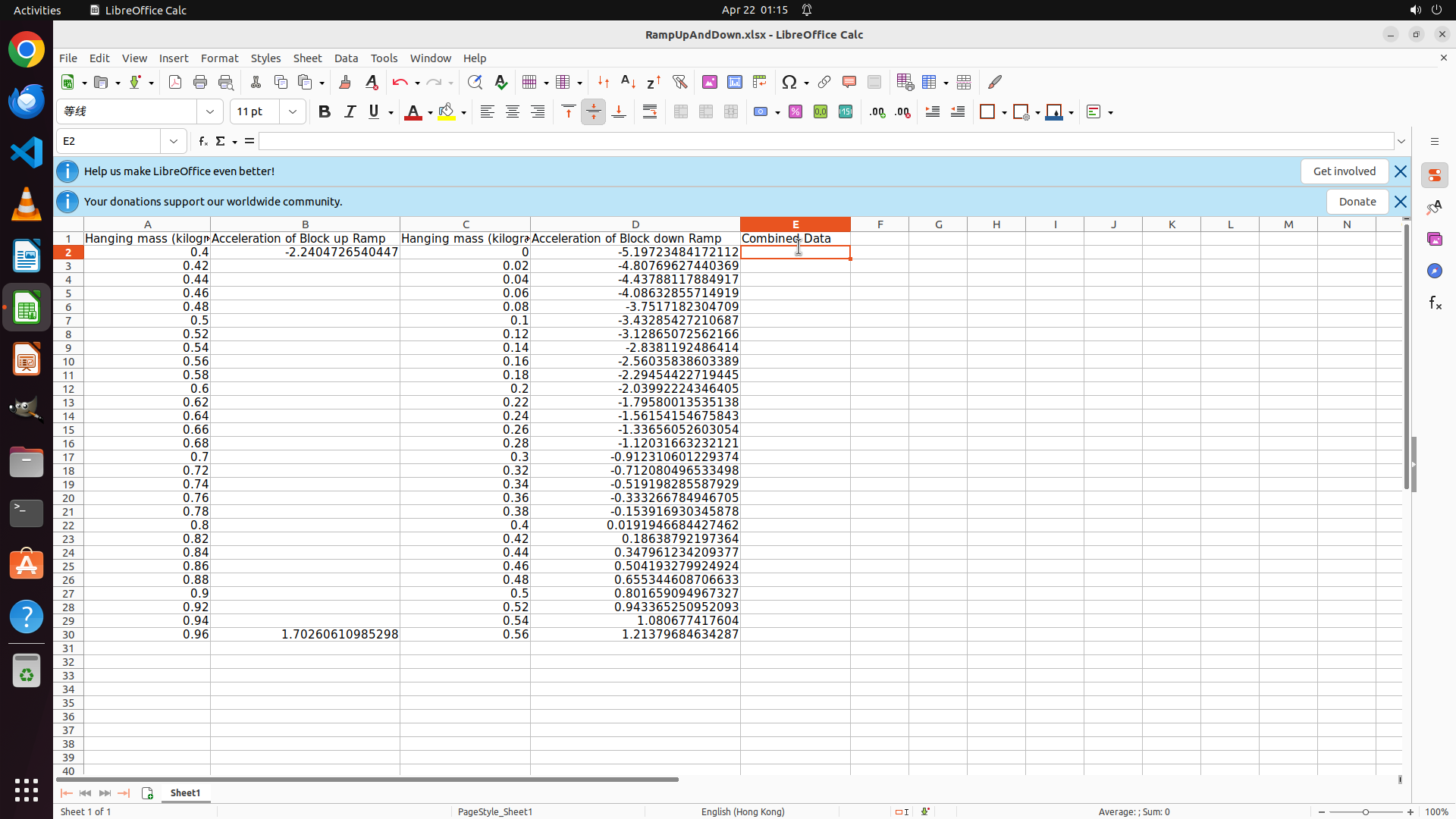This screenshot has width=1456, height=819.
Task: Click the Format as Percent icon
Action: [x=795, y=112]
